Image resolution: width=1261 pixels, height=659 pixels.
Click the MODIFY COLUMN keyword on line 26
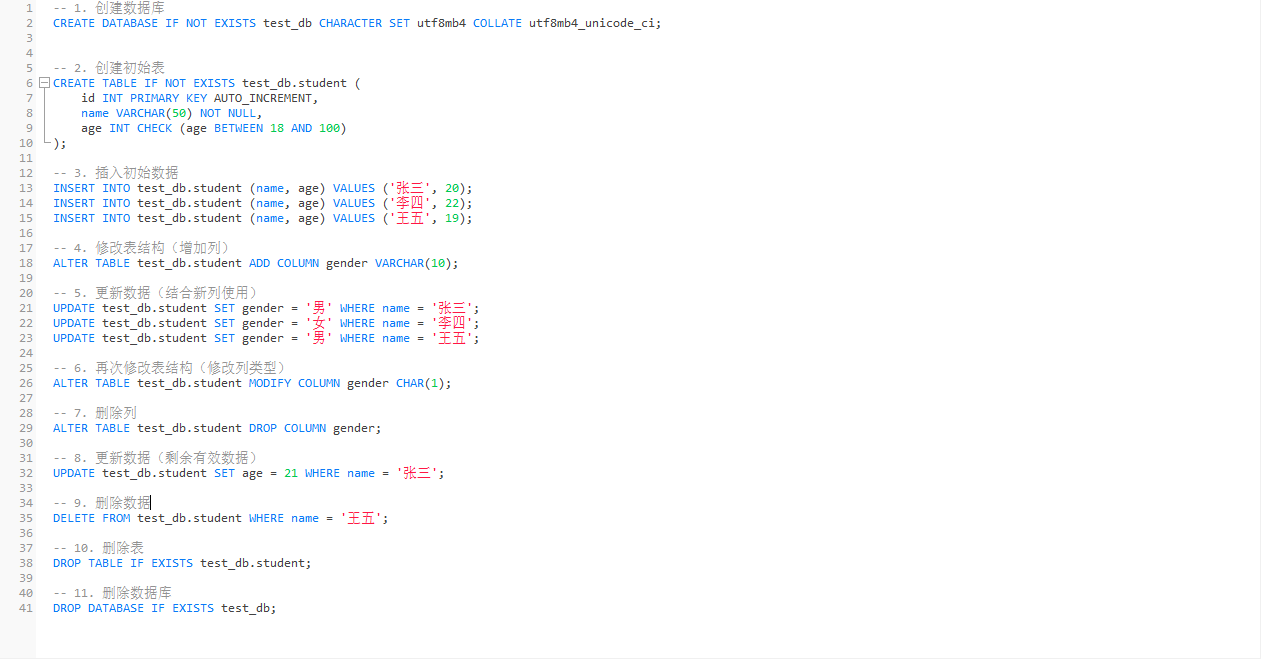pos(294,382)
